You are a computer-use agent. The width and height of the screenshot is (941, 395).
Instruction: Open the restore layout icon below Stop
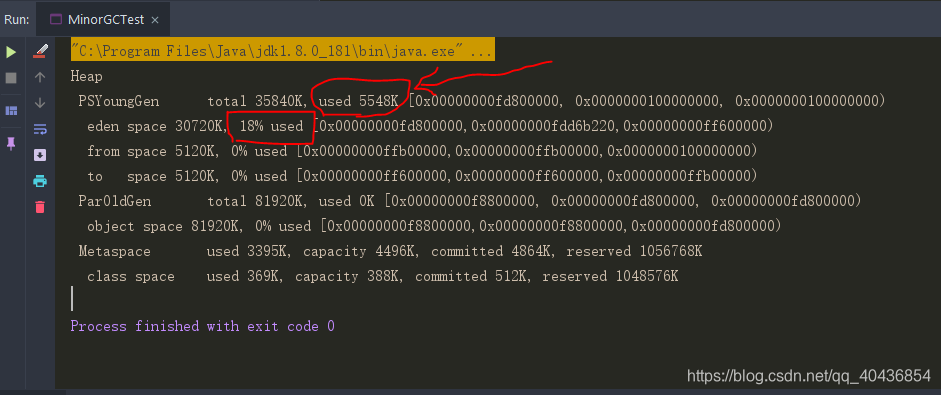[x=11, y=110]
